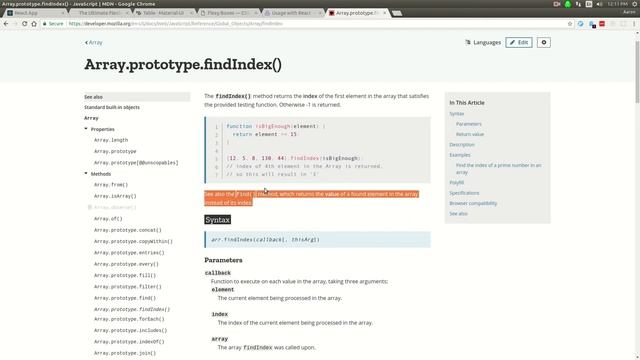The width and height of the screenshot is (640, 360).
Task: Open the page settings gear button
Action: click(x=544, y=42)
